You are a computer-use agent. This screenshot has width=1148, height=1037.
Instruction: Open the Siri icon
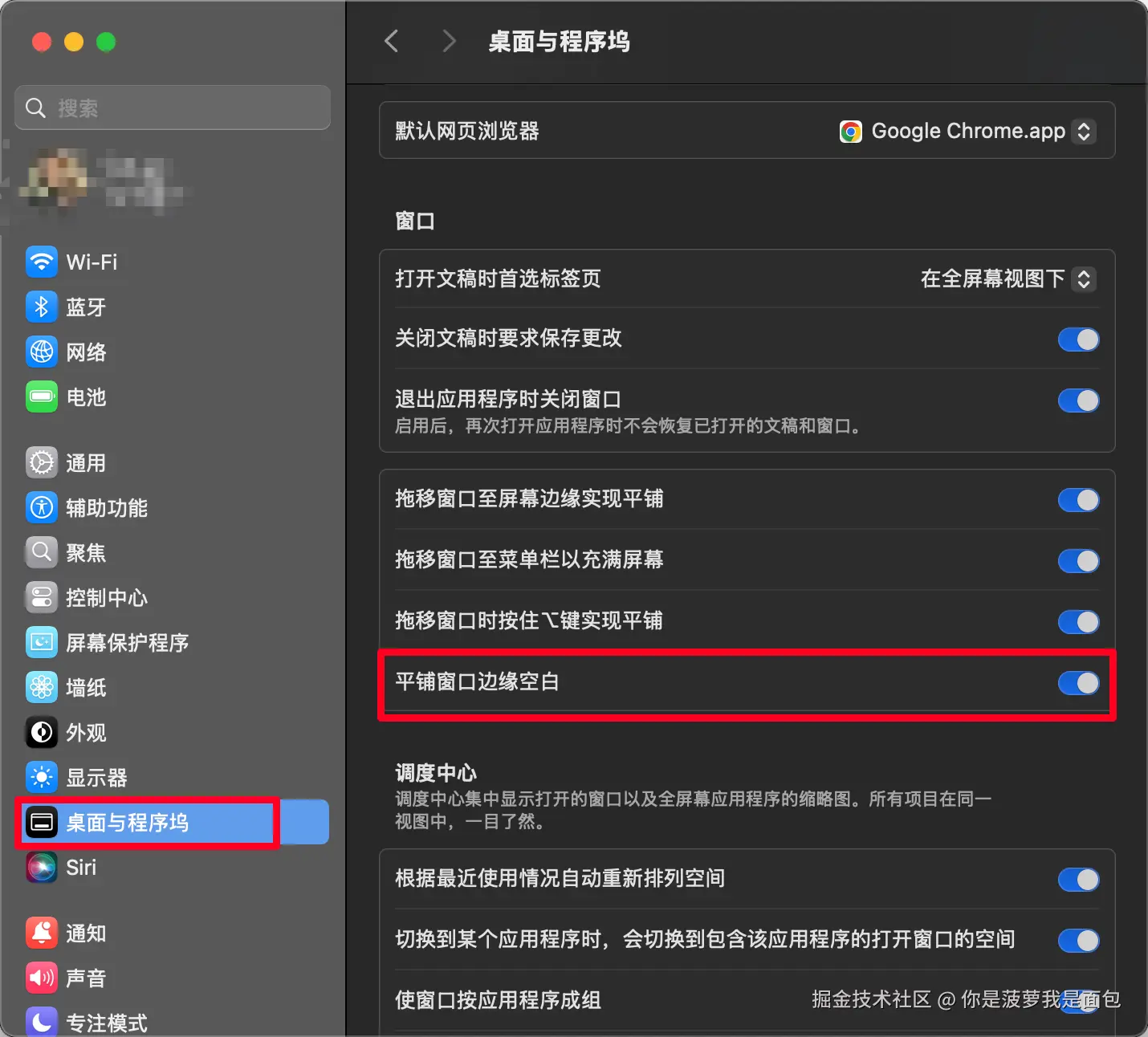[42, 867]
